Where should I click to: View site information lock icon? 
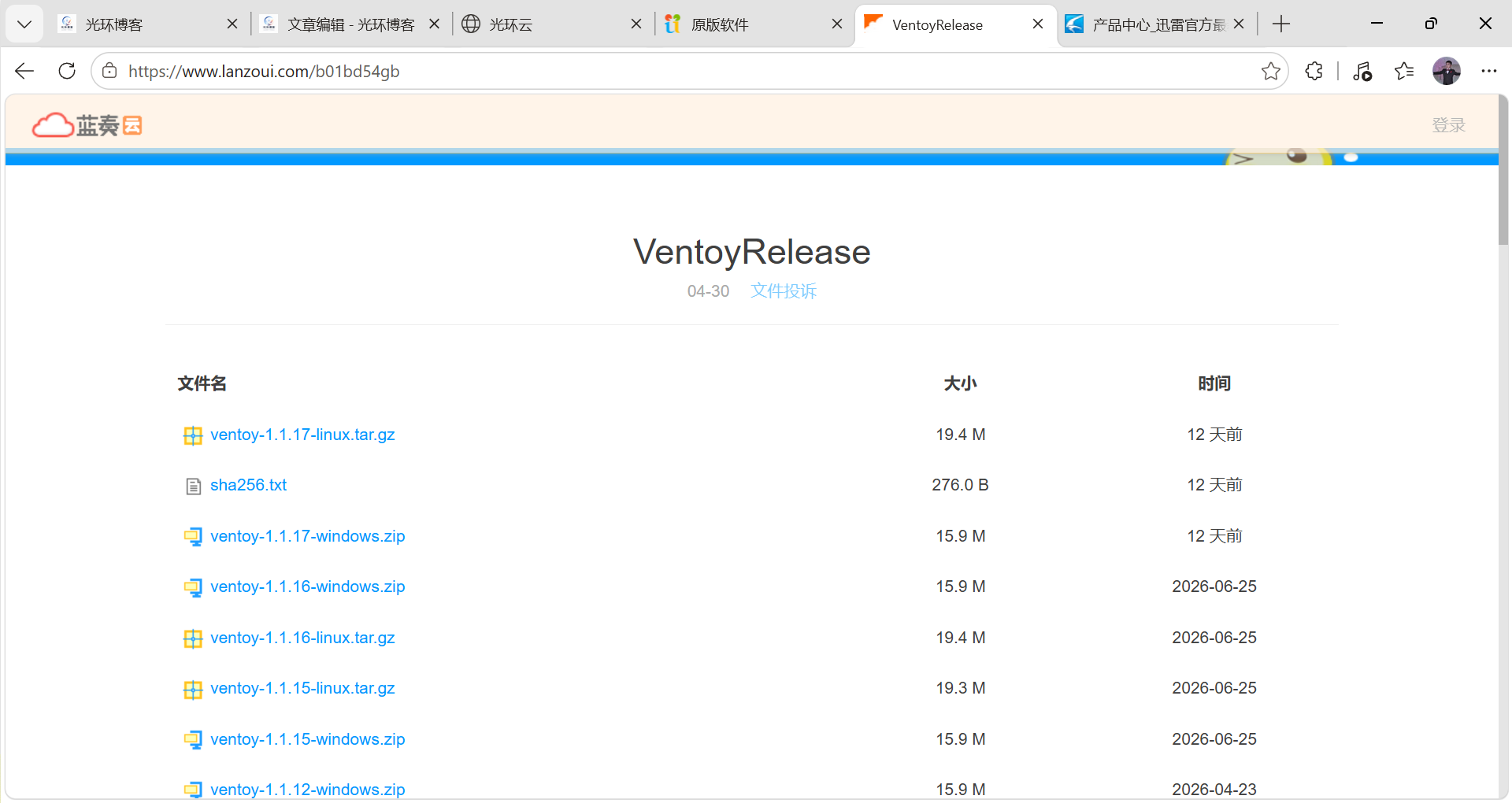point(109,71)
